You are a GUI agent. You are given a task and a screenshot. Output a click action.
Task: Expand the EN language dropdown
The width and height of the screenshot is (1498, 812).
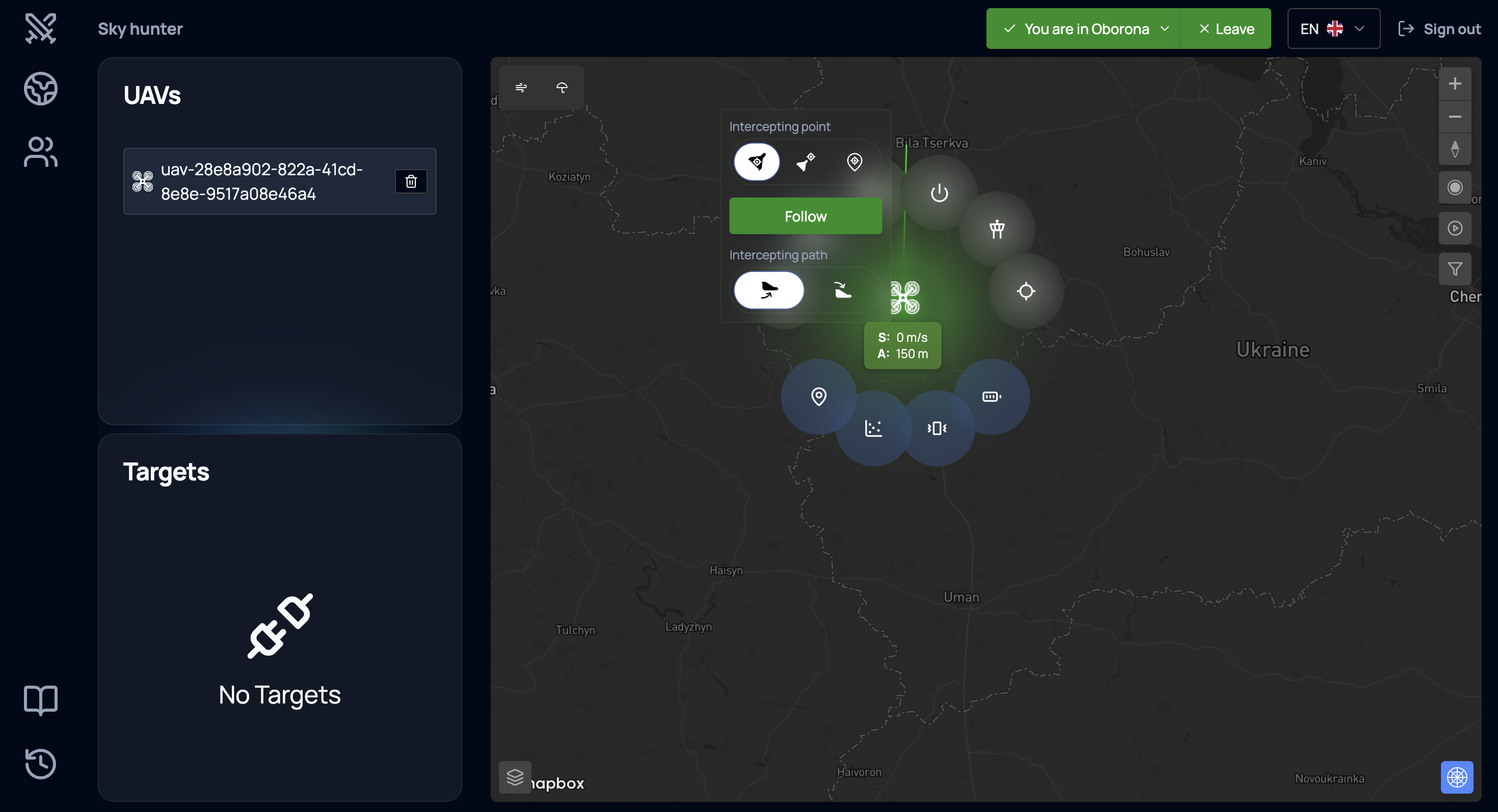pos(1333,29)
